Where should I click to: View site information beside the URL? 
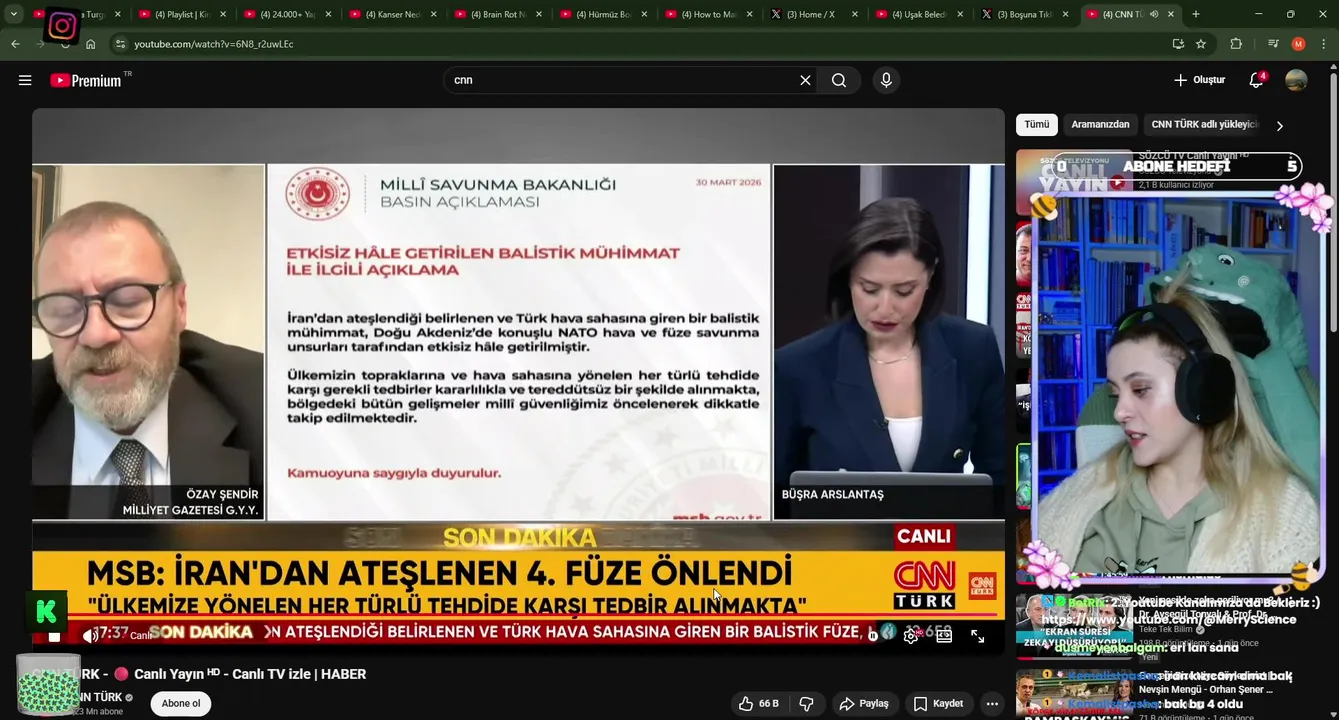(120, 44)
